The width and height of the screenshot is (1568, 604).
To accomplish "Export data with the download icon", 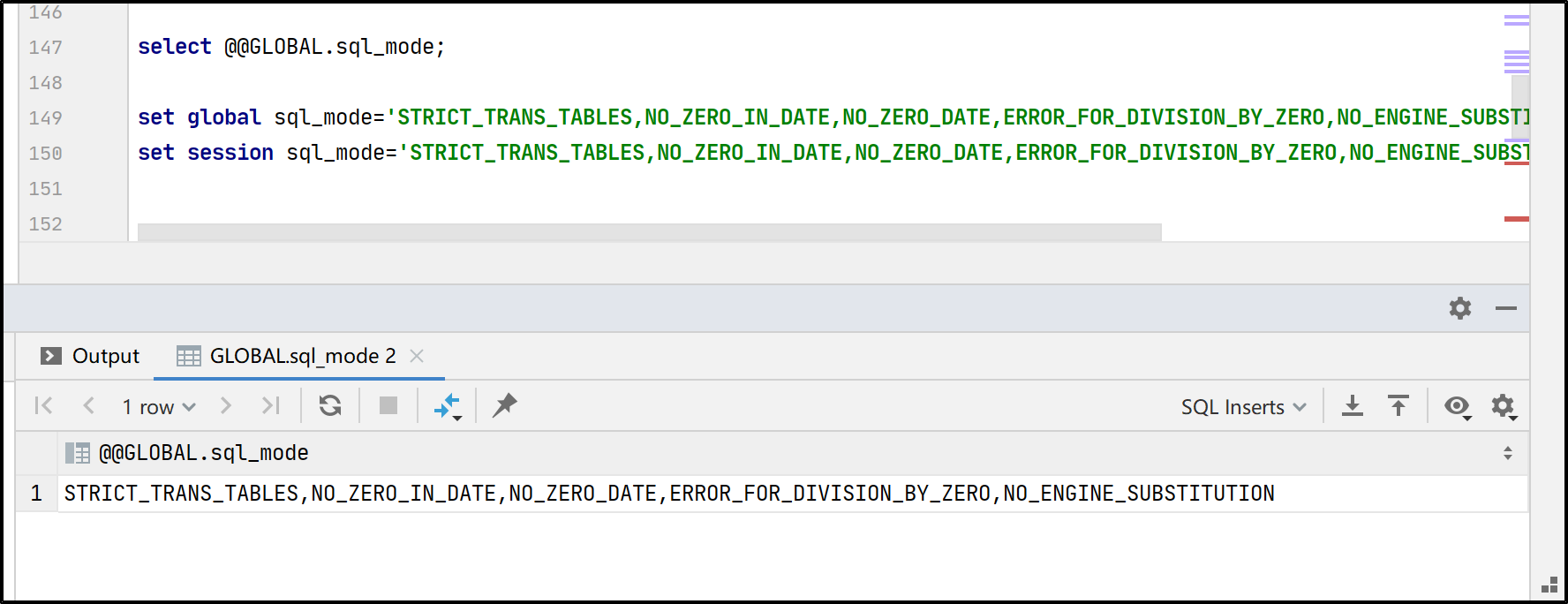I will (x=1353, y=406).
